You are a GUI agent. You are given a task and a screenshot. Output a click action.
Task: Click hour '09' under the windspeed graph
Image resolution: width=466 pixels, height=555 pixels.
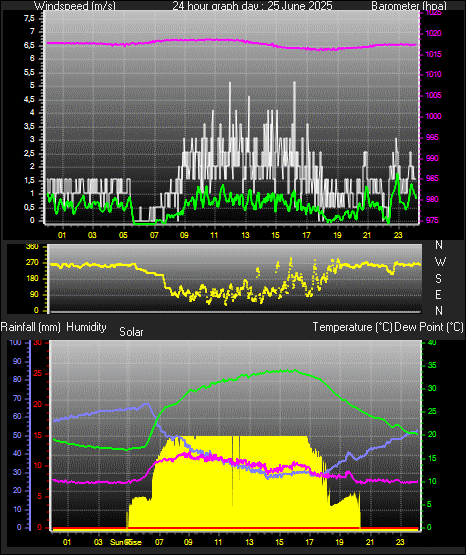(184, 235)
